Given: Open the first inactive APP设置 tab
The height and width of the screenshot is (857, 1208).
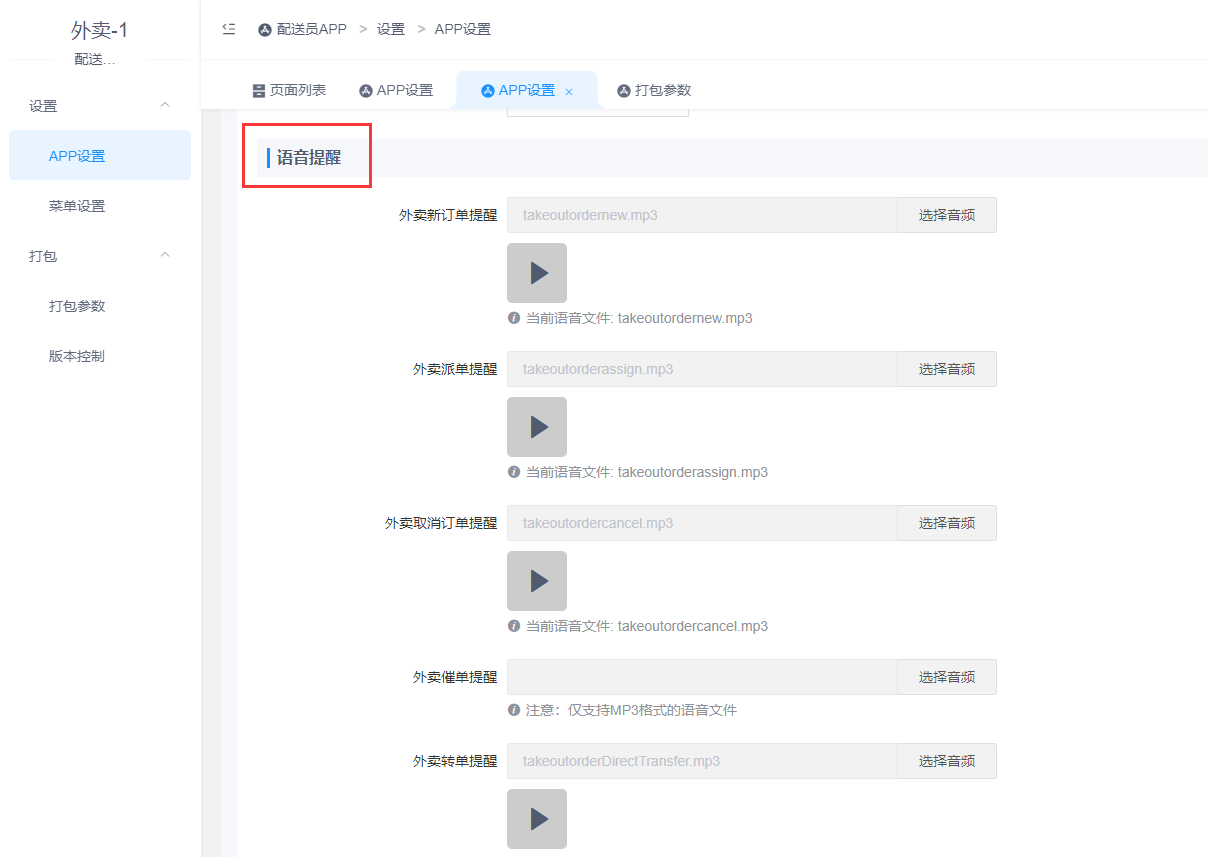Looking at the screenshot, I should [x=396, y=90].
